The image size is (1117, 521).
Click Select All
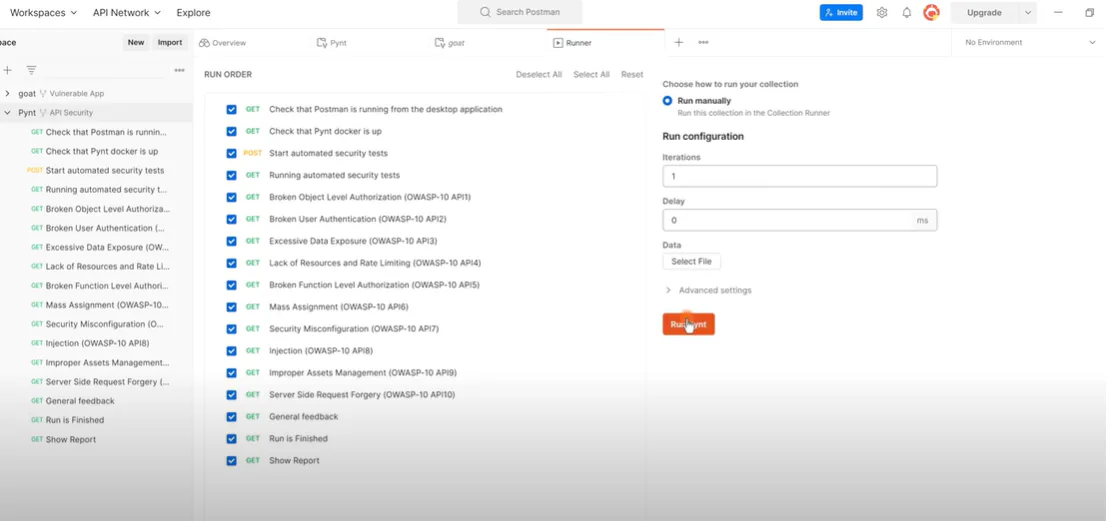[x=591, y=74]
